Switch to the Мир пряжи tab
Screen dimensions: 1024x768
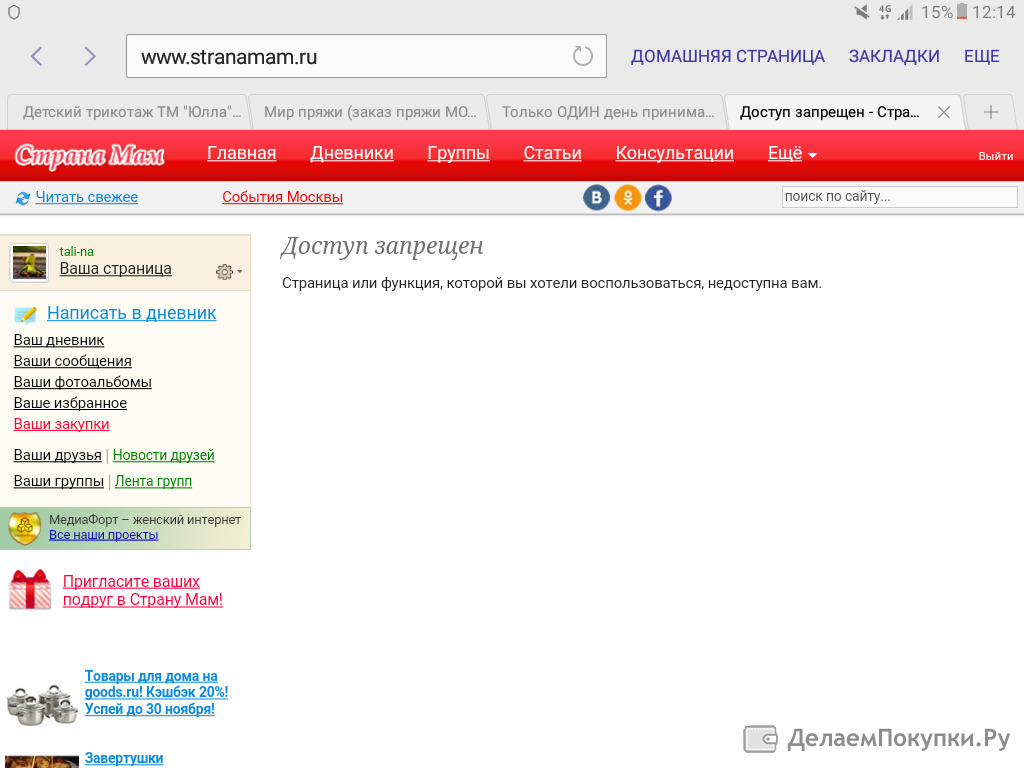pos(370,112)
